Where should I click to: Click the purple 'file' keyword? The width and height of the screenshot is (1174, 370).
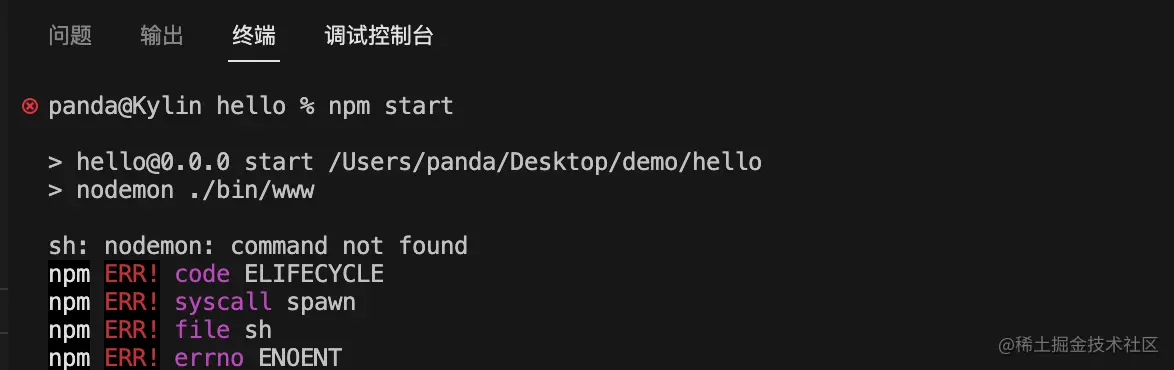202,330
